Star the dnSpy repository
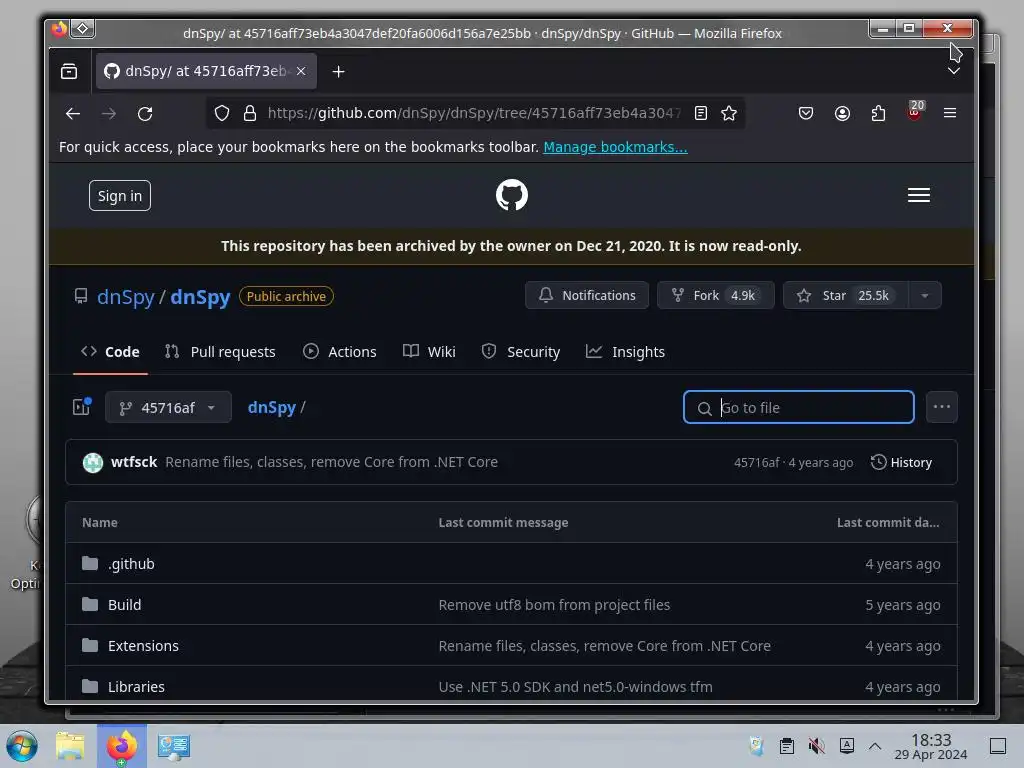The height and width of the screenshot is (768, 1024). (845, 295)
